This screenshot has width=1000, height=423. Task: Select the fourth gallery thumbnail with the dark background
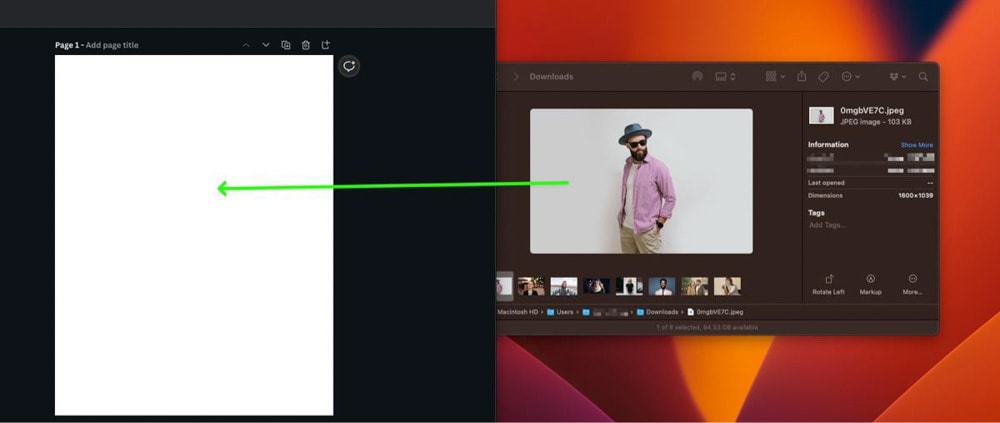pos(596,286)
